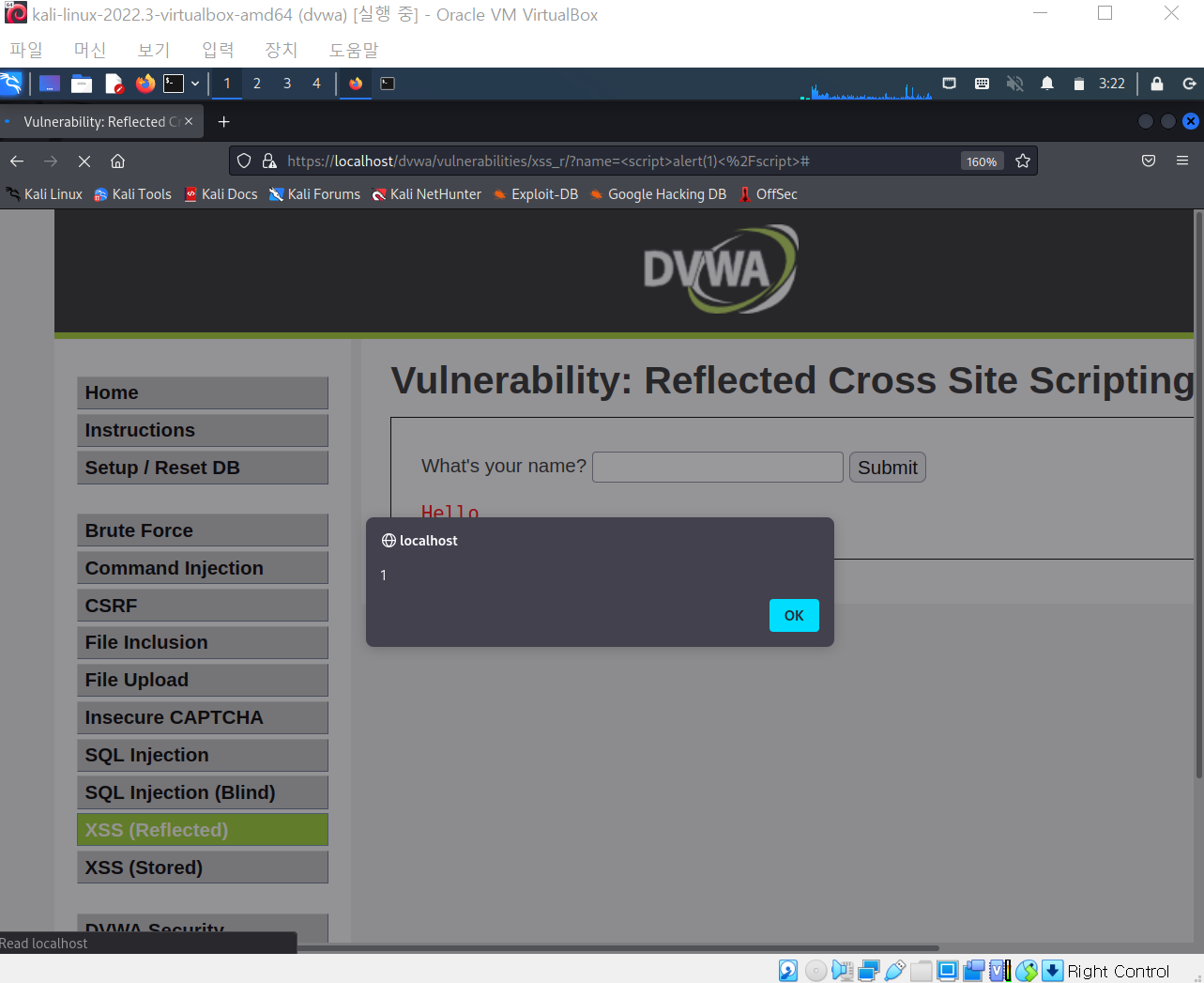Go to the XSS (Stored) page
1204x983 pixels.
point(203,868)
